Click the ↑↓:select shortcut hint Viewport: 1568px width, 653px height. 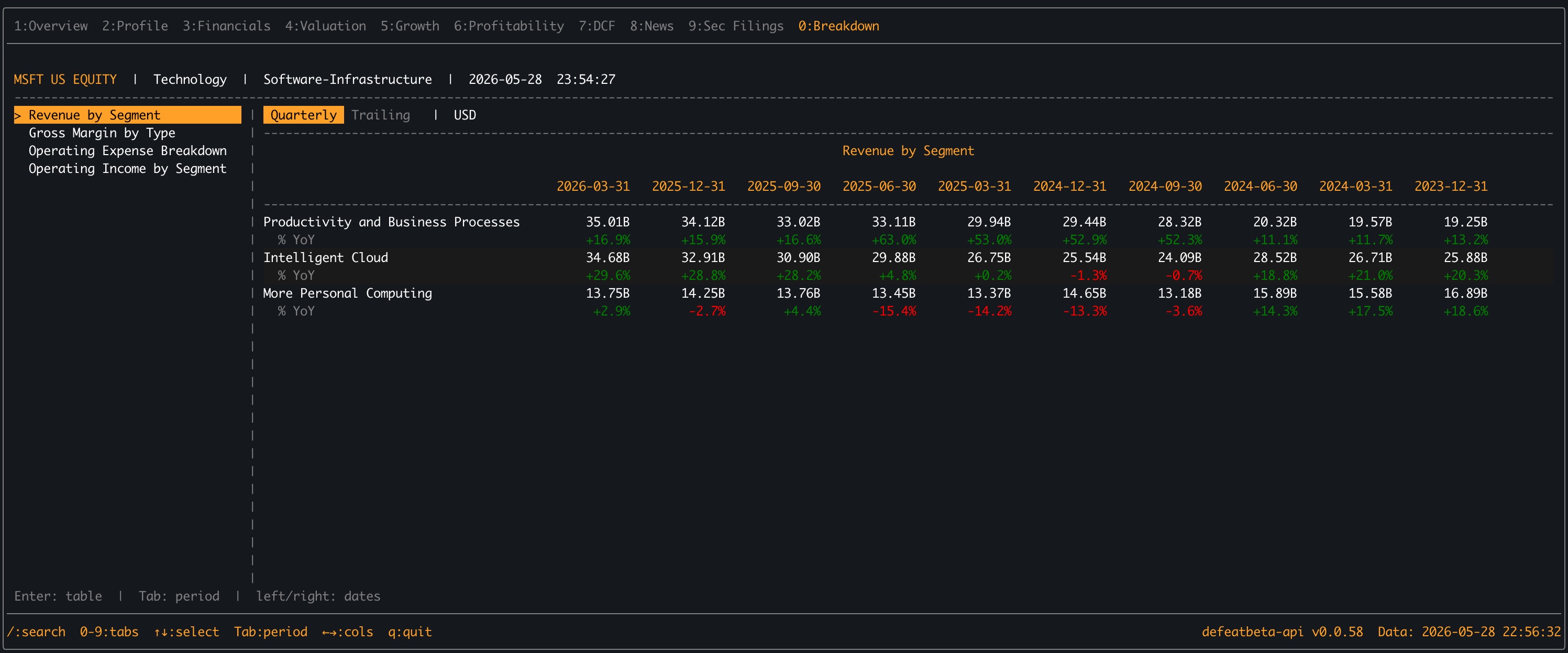click(x=186, y=632)
